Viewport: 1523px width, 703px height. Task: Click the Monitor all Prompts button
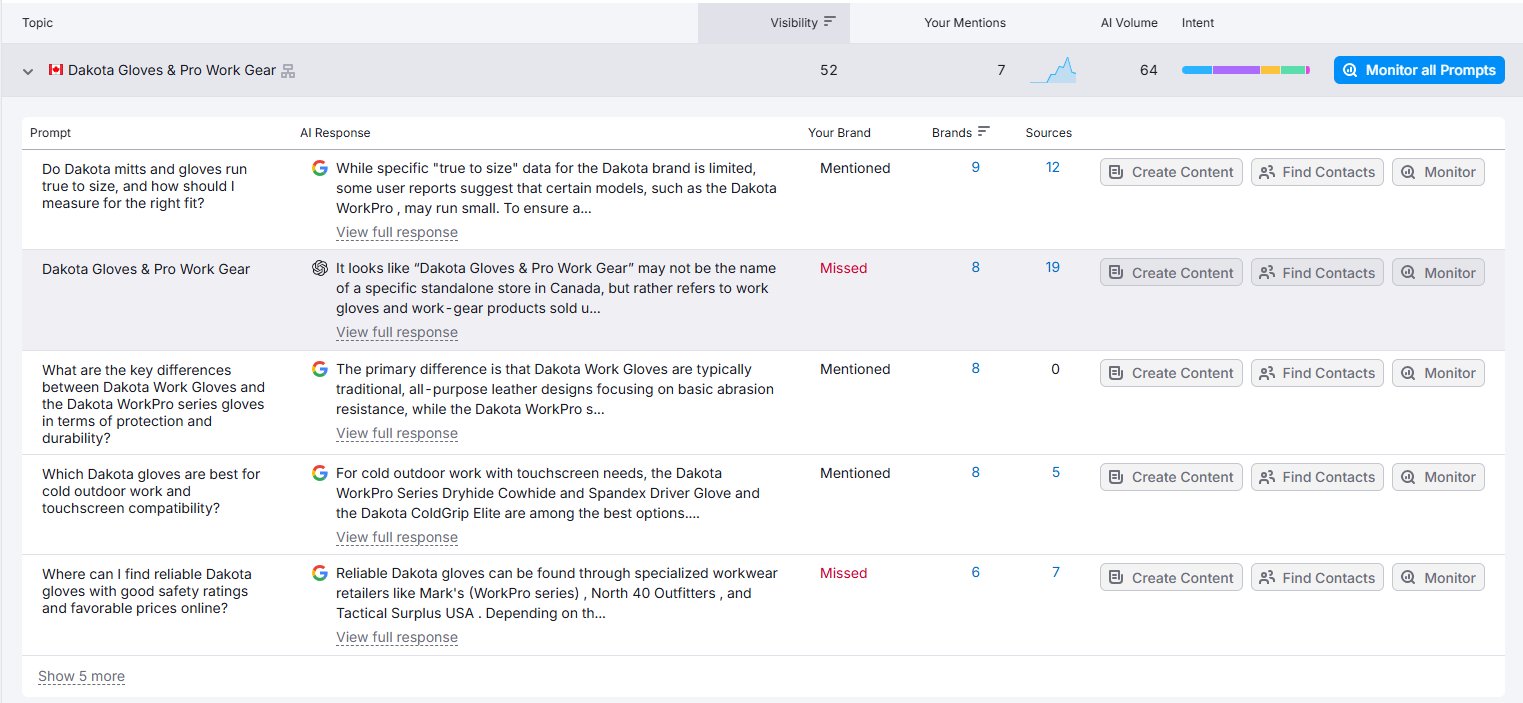tap(1419, 70)
